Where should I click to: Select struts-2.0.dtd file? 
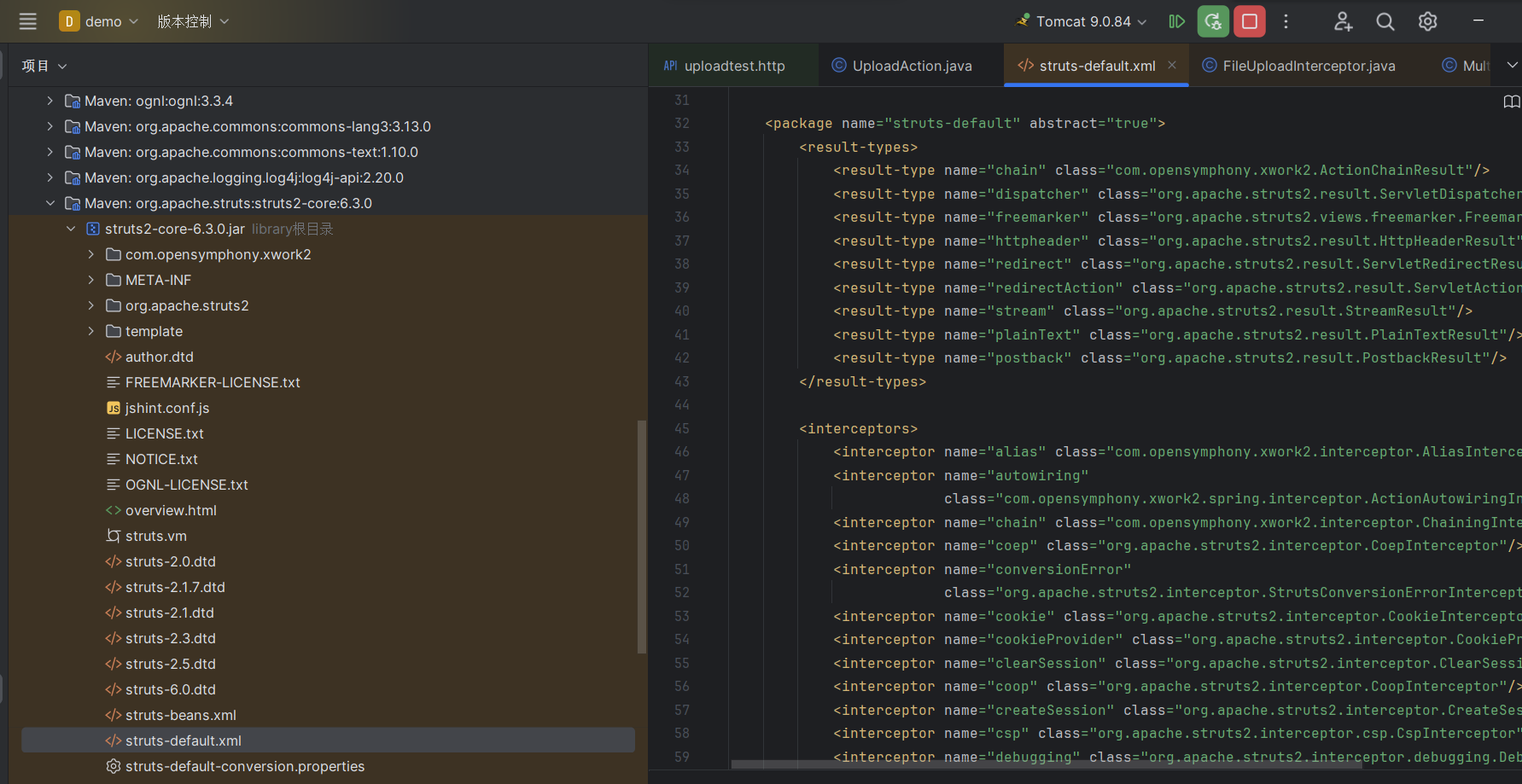point(171,561)
